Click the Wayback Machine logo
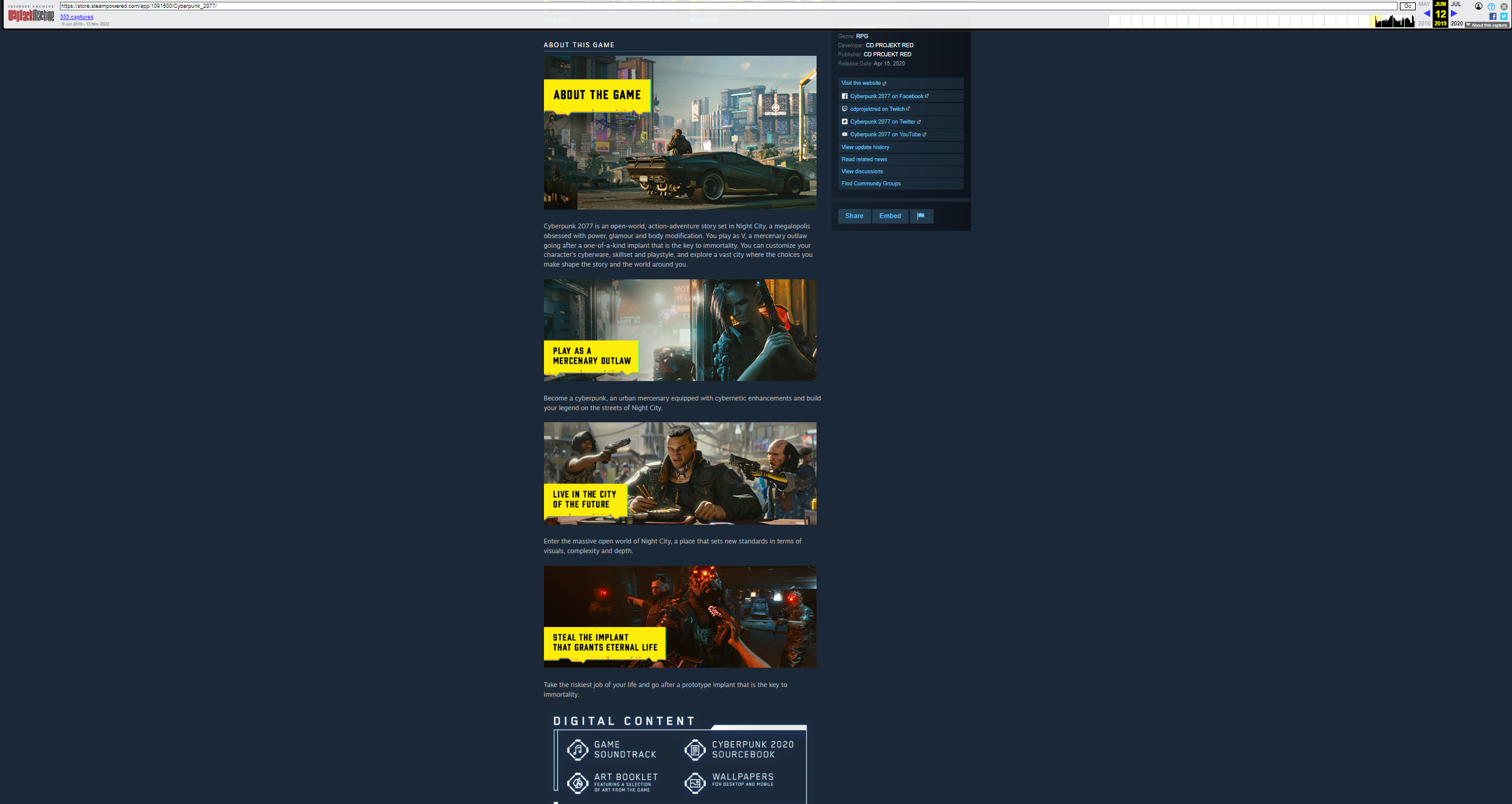Viewport: 1512px width, 804px height. 31,15
